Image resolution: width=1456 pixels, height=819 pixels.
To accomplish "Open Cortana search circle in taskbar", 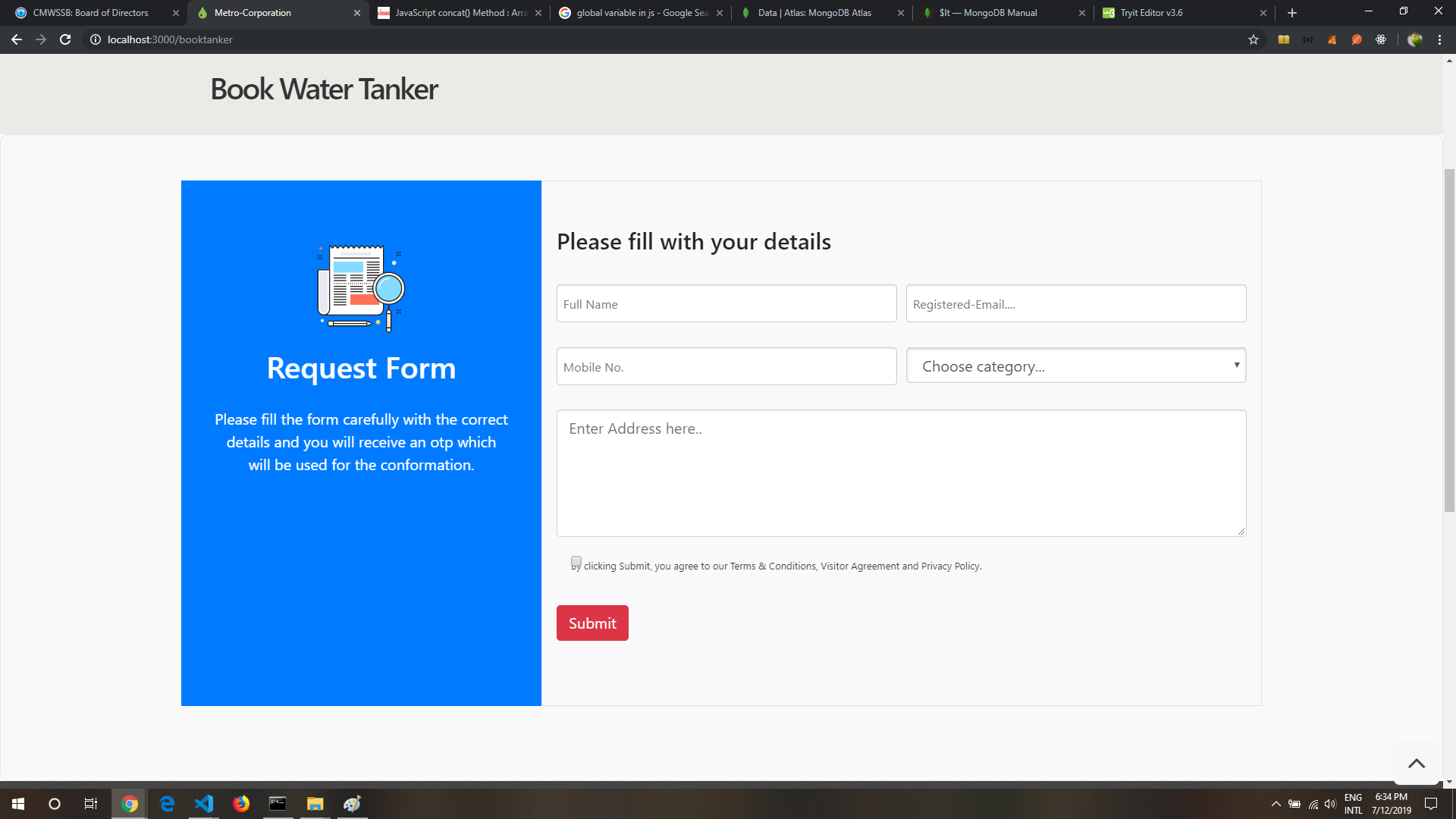I will 55,804.
